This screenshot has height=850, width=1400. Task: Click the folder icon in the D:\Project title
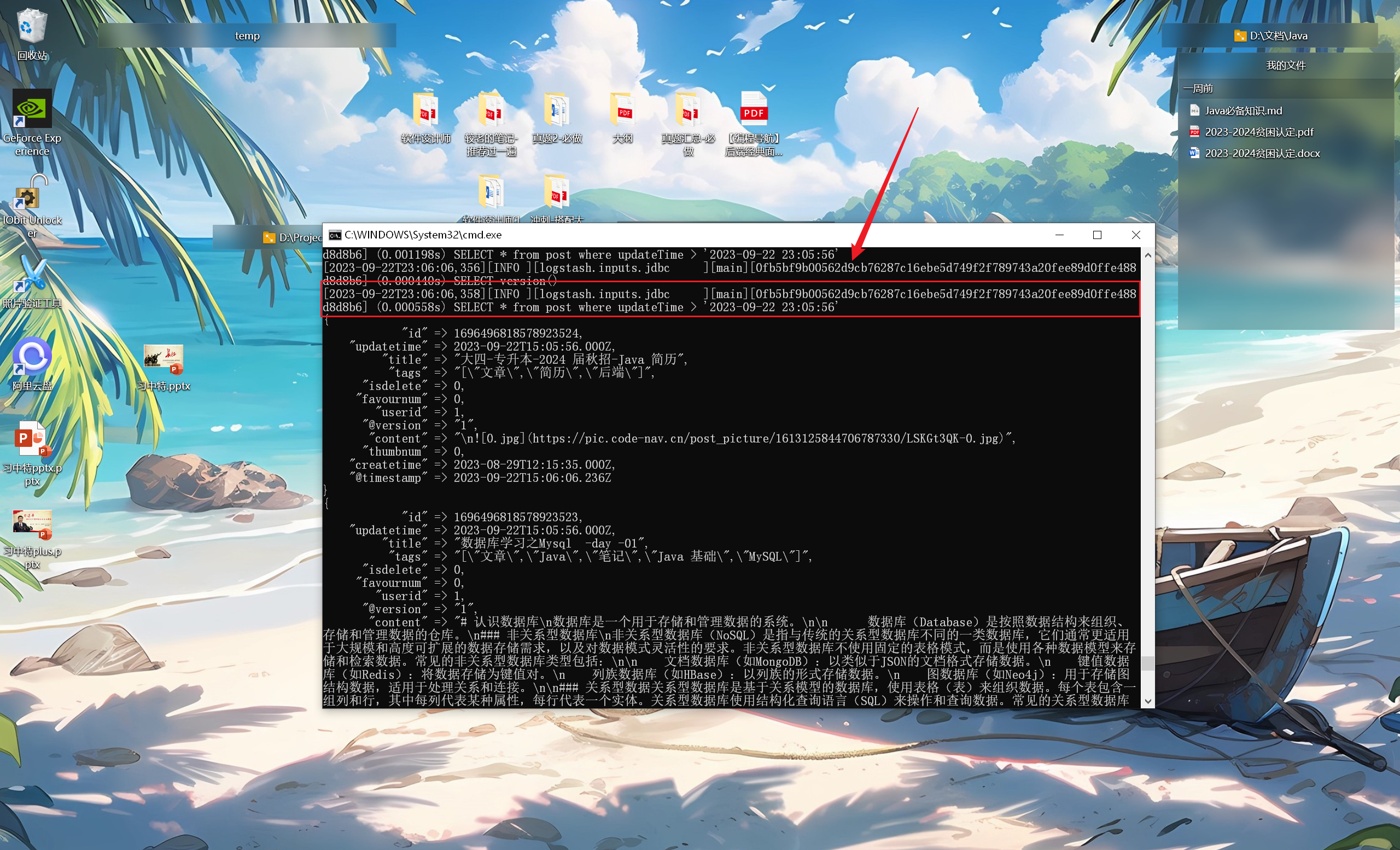[269, 237]
